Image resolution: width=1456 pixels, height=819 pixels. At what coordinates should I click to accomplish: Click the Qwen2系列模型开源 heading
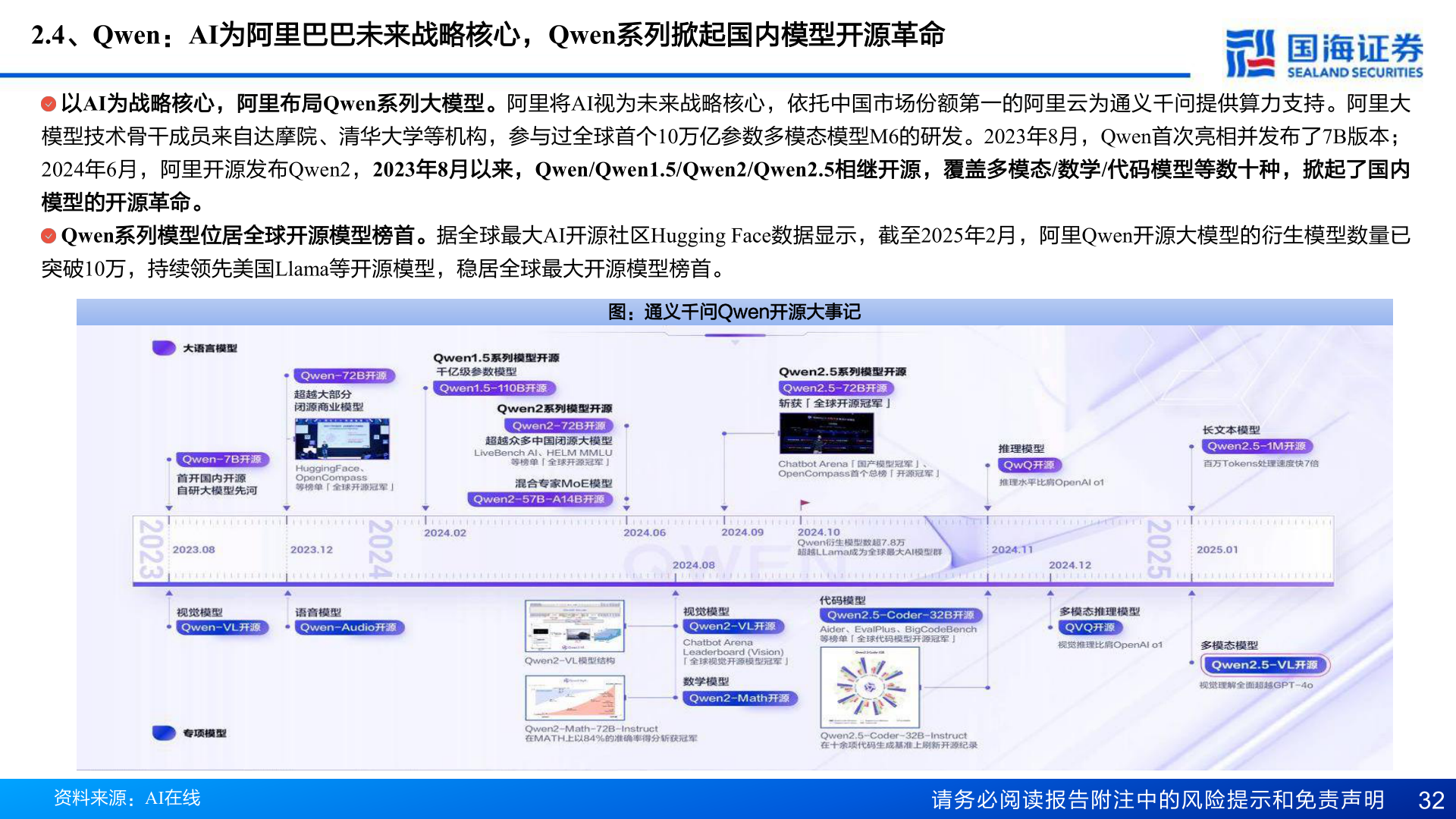(554, 408)
